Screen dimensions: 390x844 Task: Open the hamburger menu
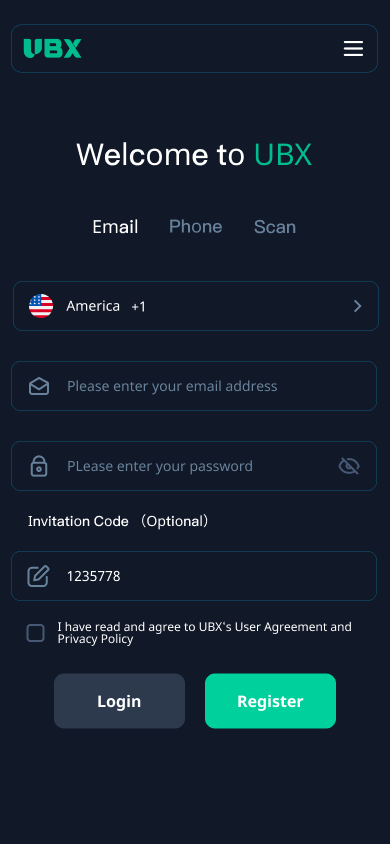click(x=353, y=48)
